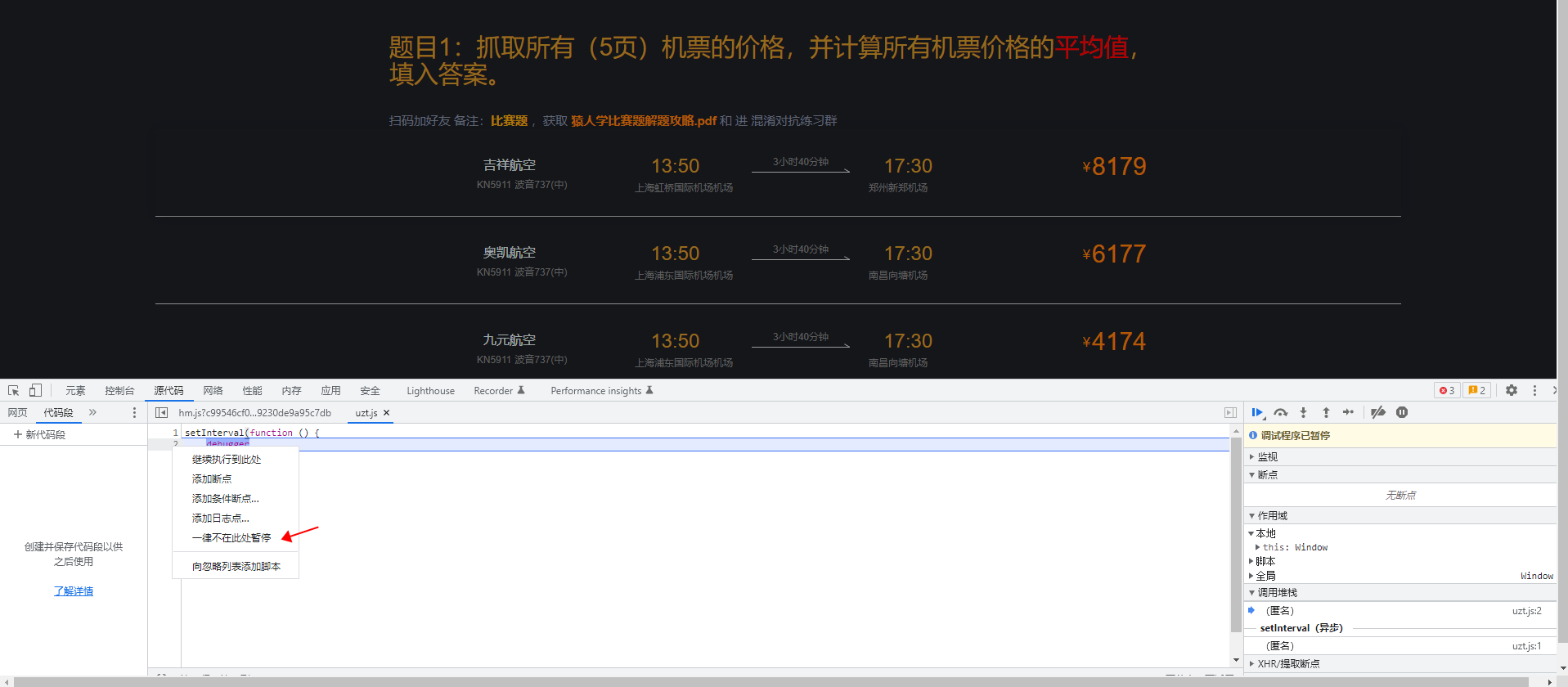The width and height of the screenshot is (1568, 687).
Task: Click line number 1 in code gutter
Action: (175, 433)
